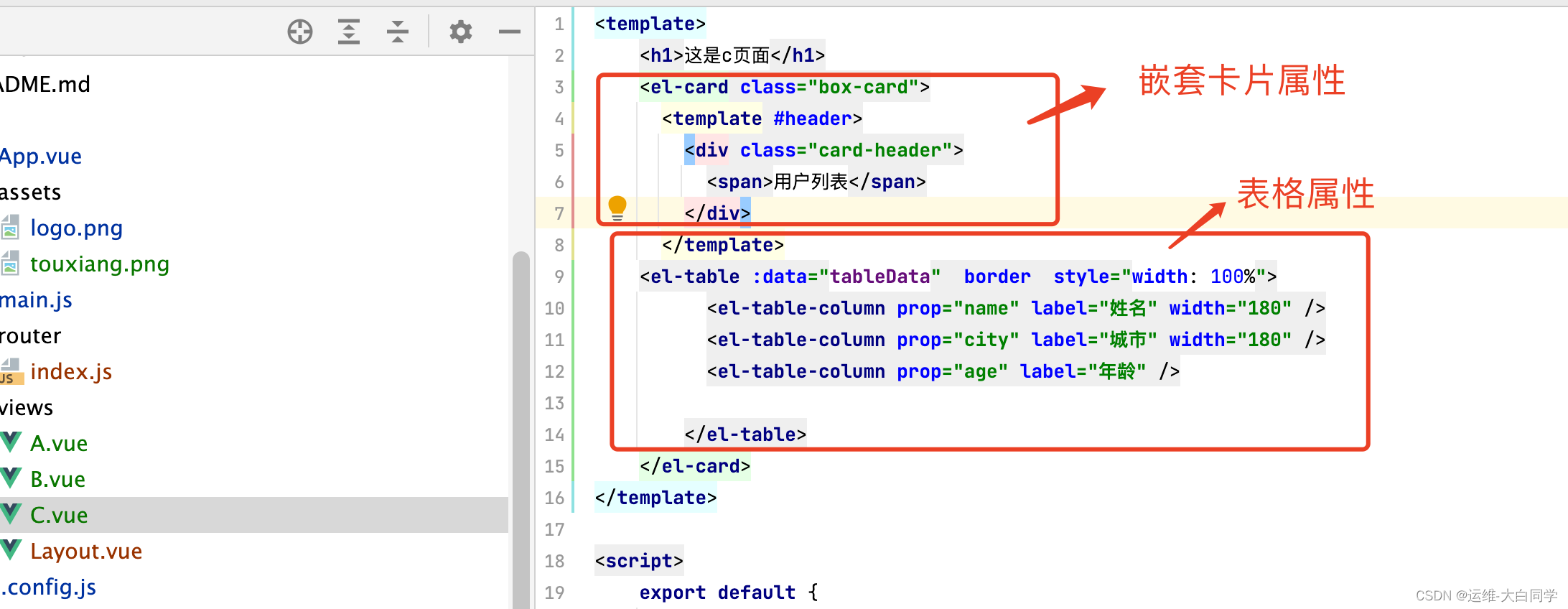Click line number 2 in the gutter
The height and width of the screenshot is (609, 1568).
pyautogui.click(x=559, y=55)
